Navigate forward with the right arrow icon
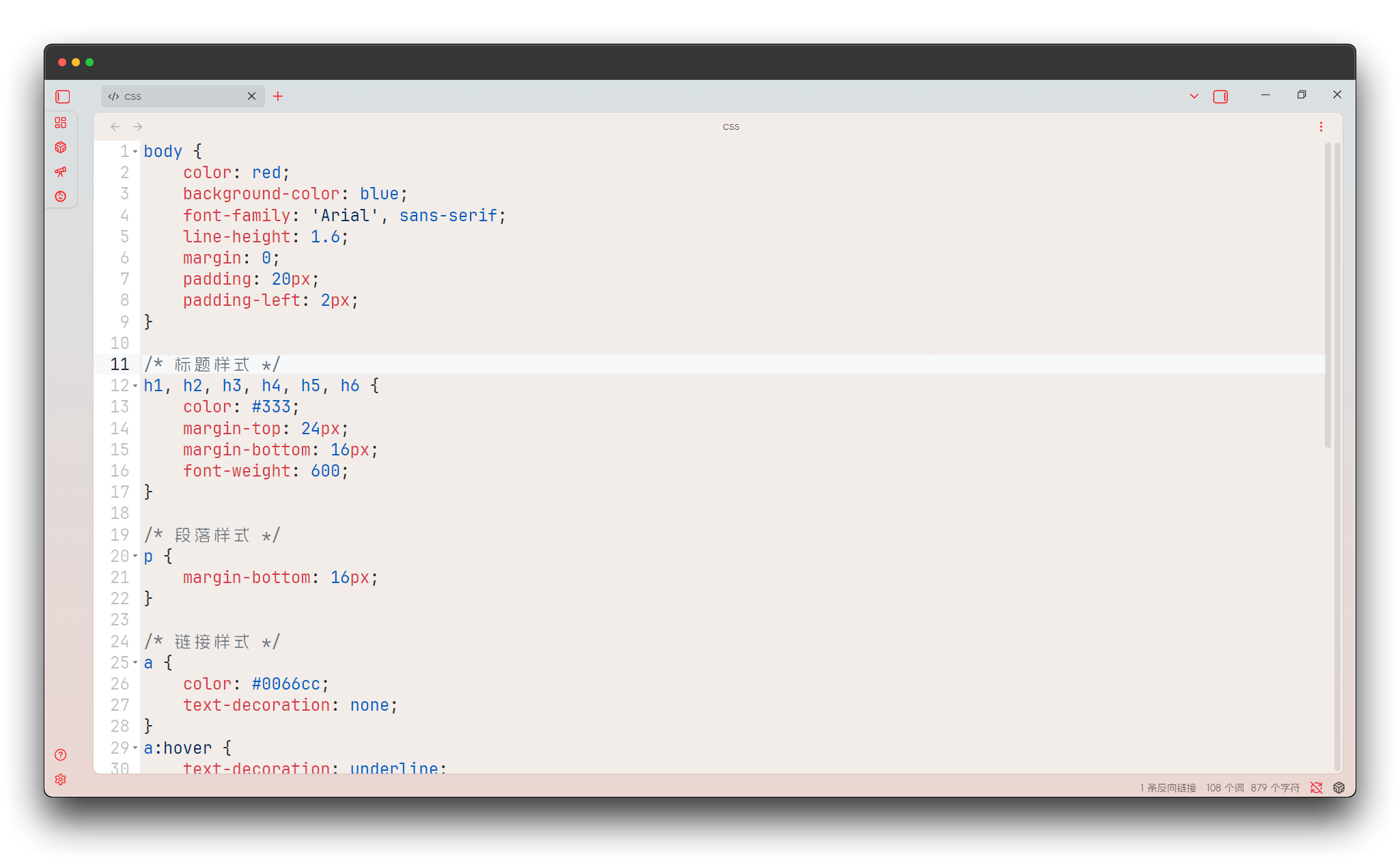This screenshot has width=1400, height=863. 137,126
